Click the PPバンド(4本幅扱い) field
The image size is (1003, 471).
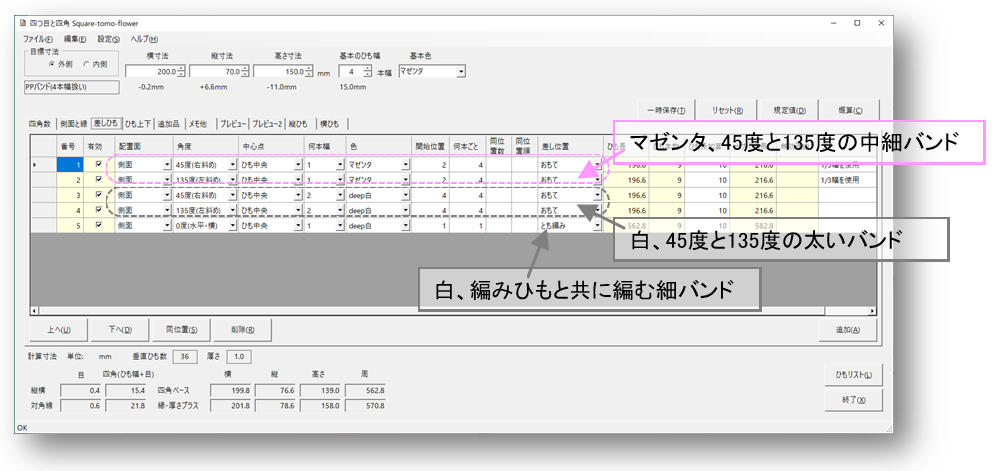70,87
